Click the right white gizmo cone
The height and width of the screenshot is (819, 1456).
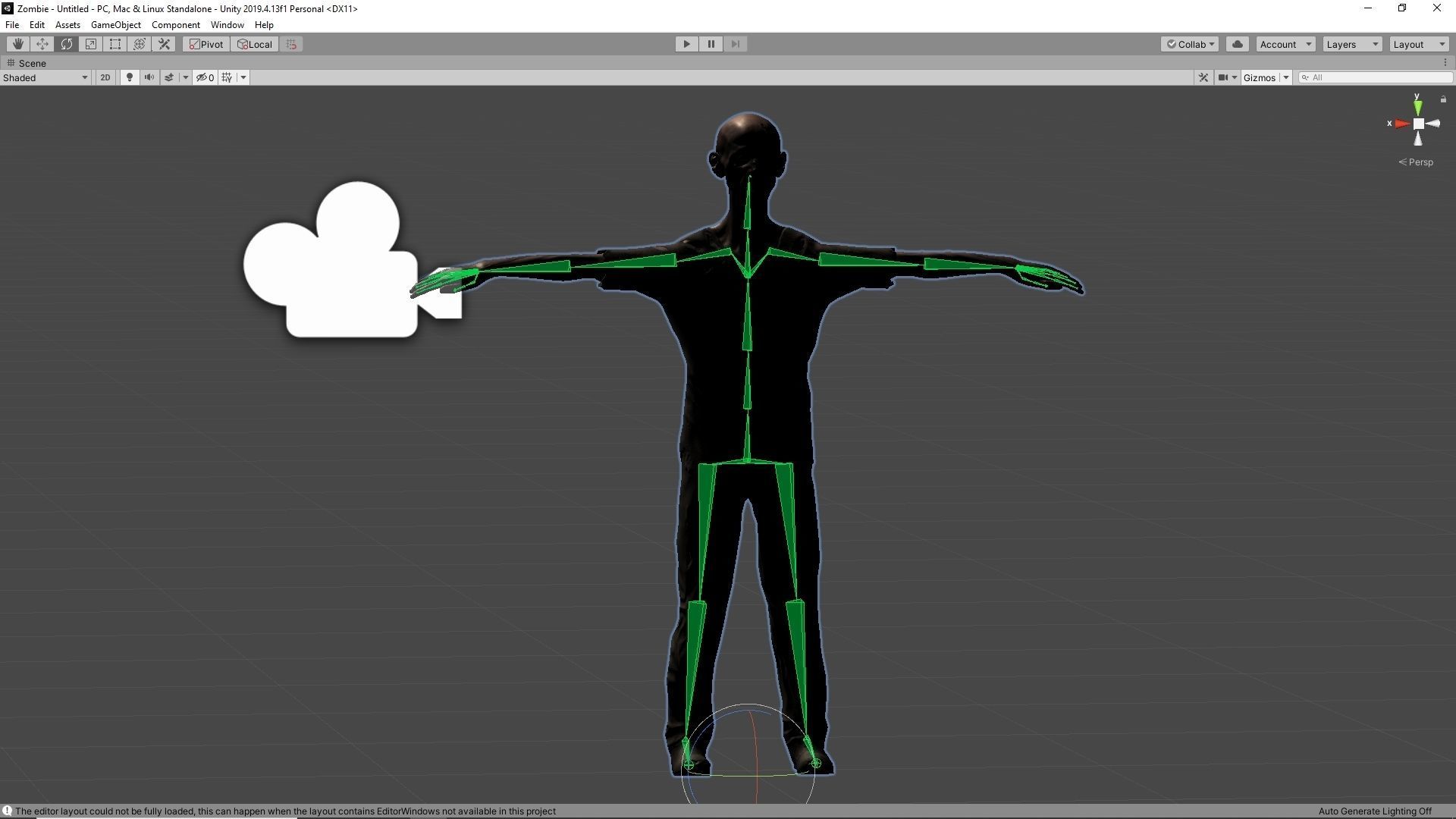pos(1433,124)
